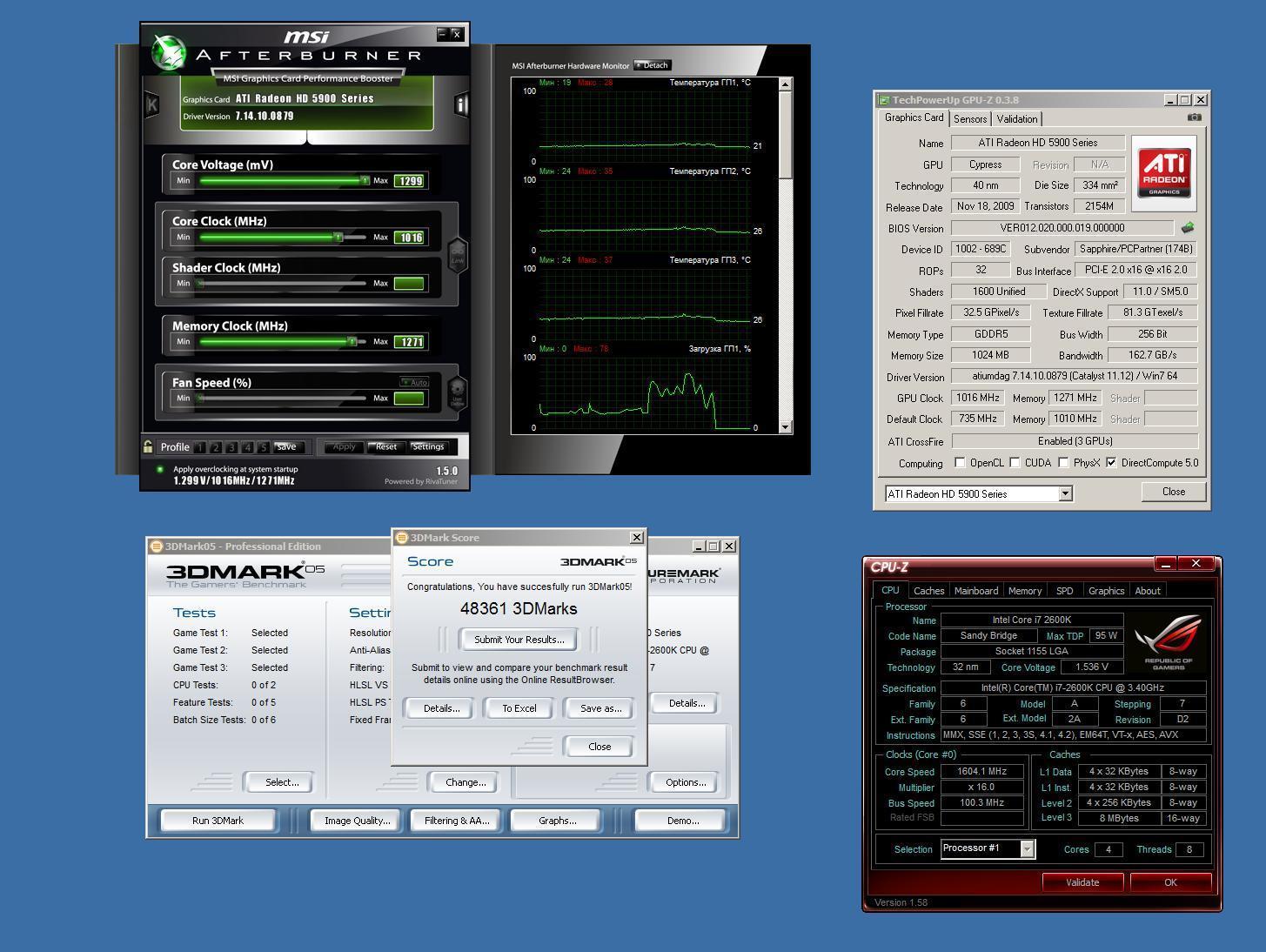Image resolution: width=1266 pixels, height=952 pixels.
Task: Switch to the Sensors tab in GPU-Z
Action: 970,119
